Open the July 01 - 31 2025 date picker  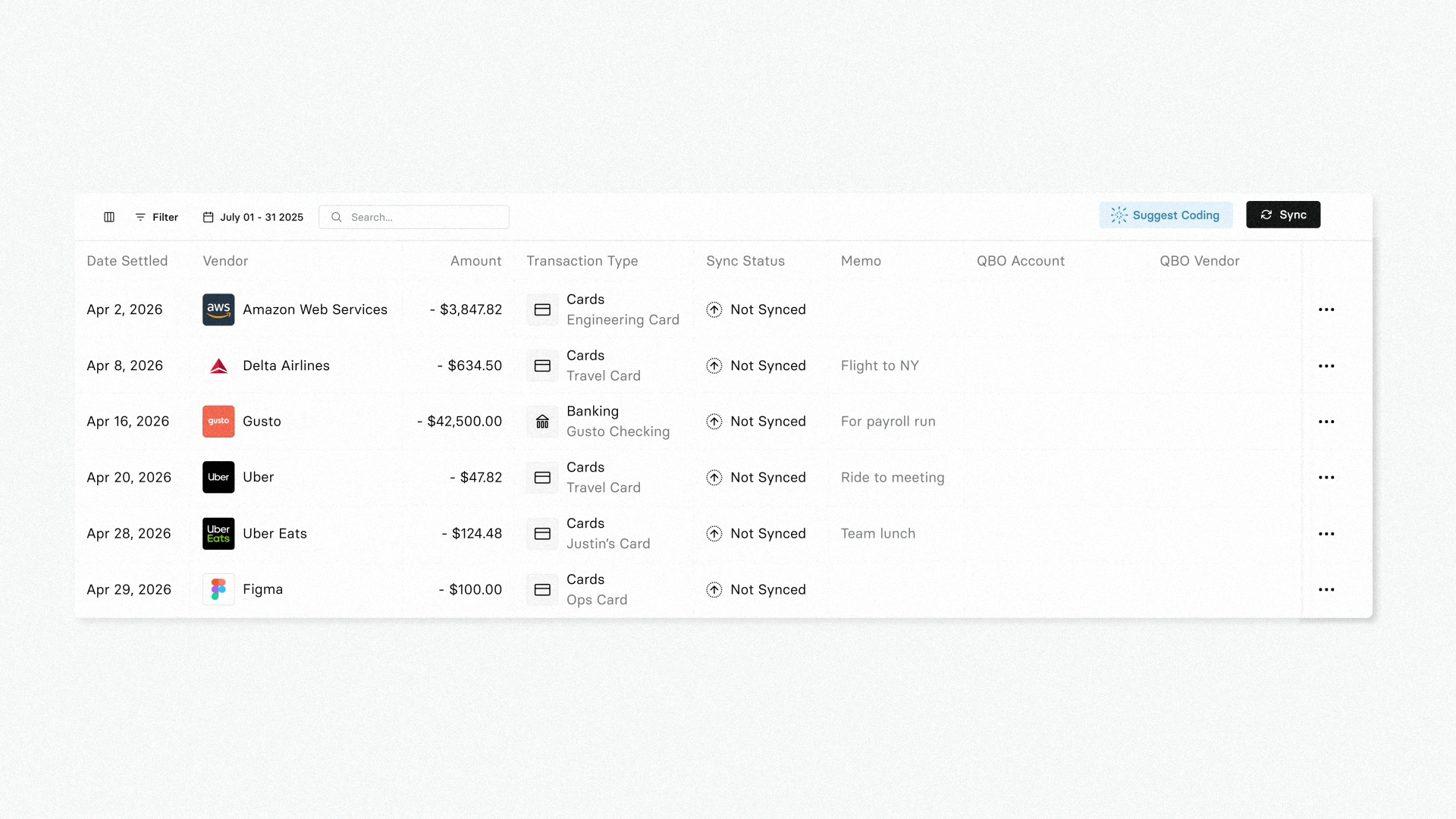point(253,217)
